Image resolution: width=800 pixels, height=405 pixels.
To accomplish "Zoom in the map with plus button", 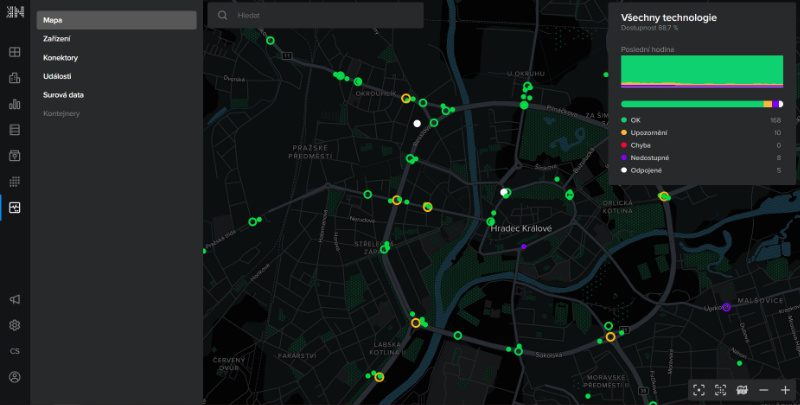I will pos(785,389).
